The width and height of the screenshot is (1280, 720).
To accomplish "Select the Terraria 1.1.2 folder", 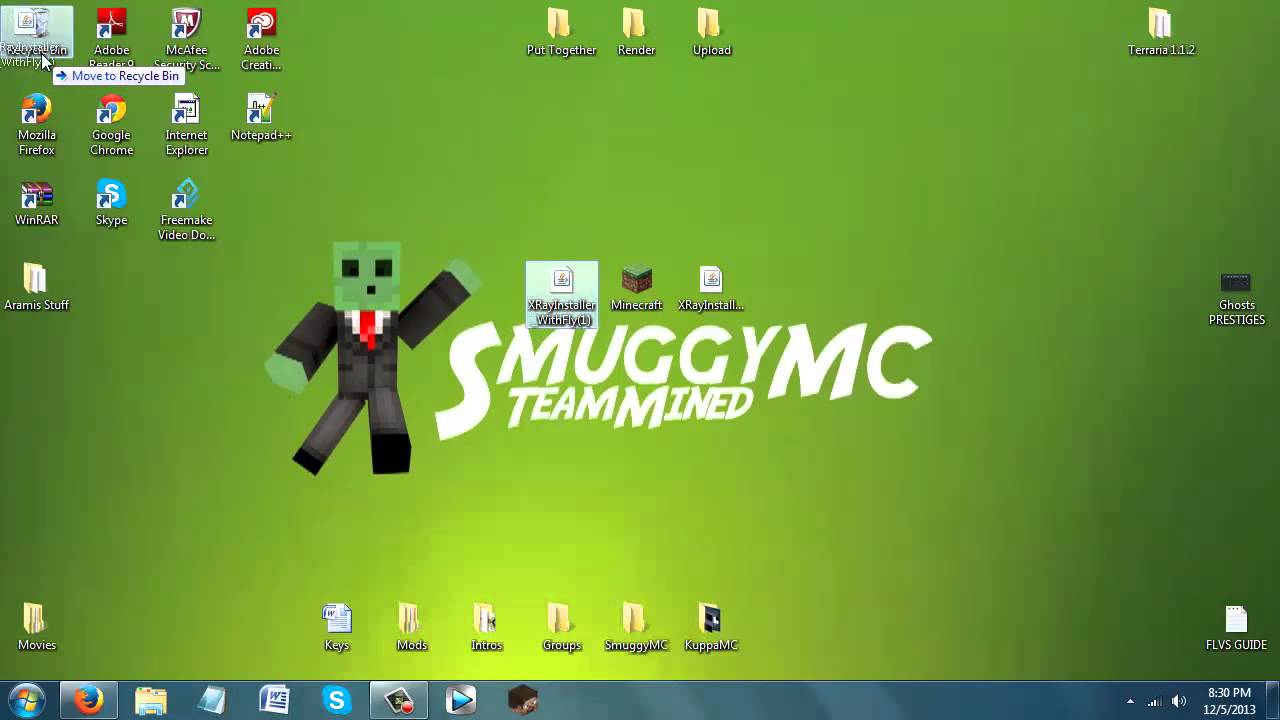I will [x=1161, y=33].
